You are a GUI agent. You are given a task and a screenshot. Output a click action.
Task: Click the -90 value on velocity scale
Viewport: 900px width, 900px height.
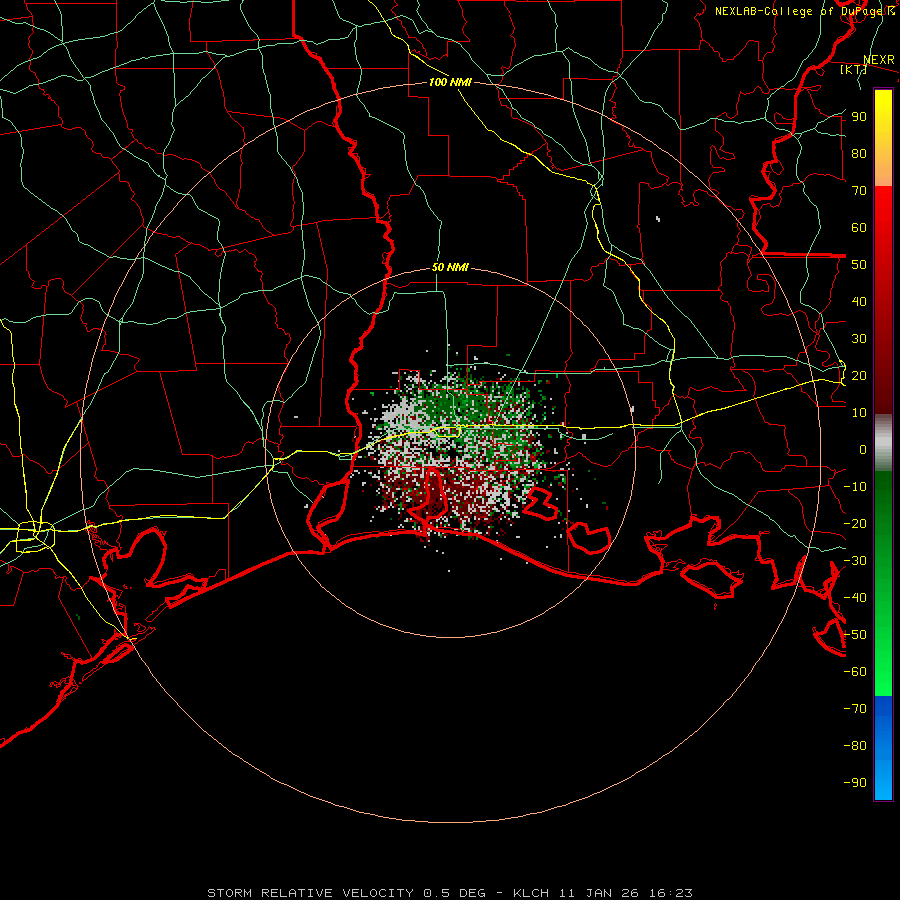[x=855, y=783]
